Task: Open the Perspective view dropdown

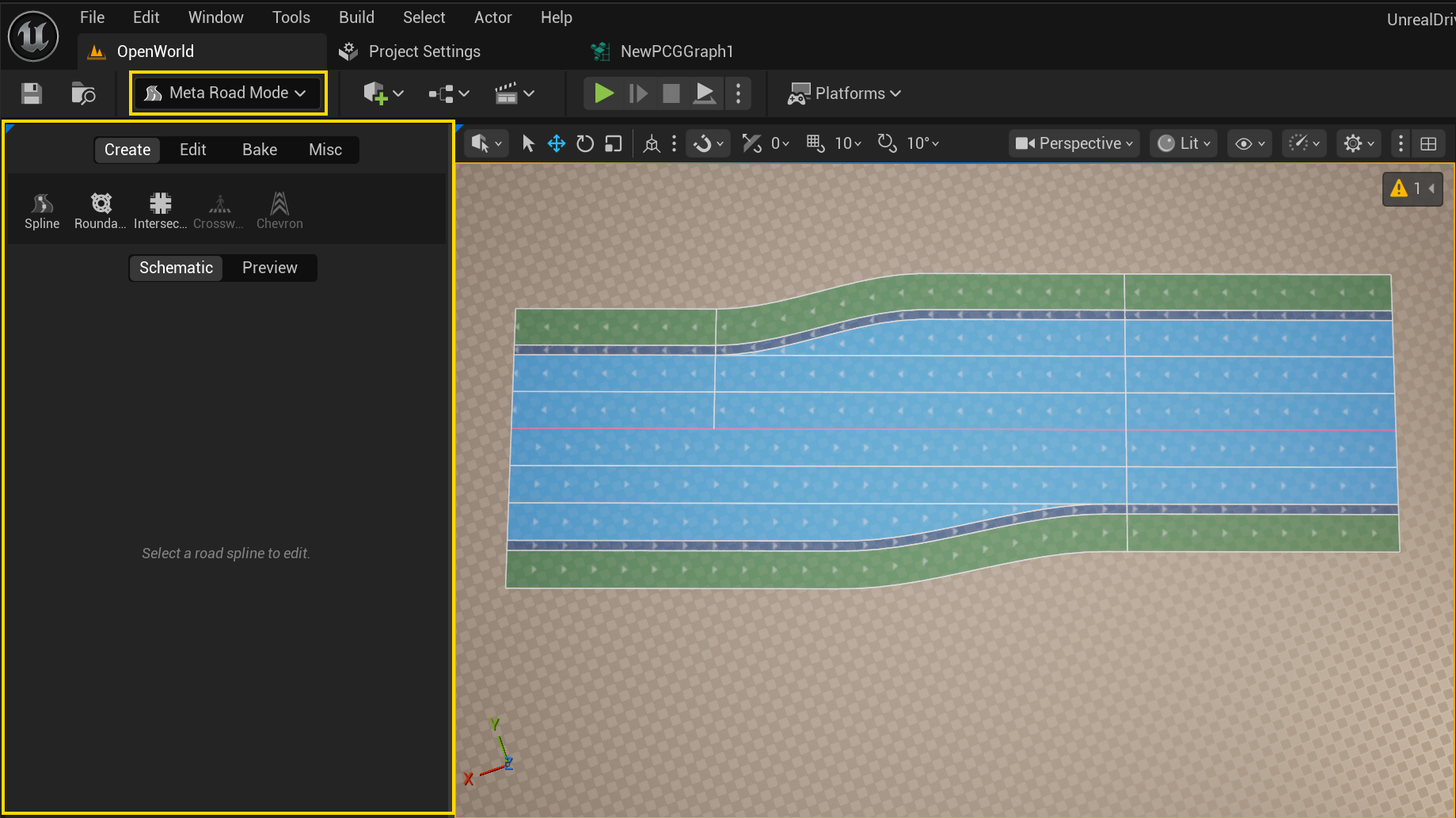Action: [1074, 143]
